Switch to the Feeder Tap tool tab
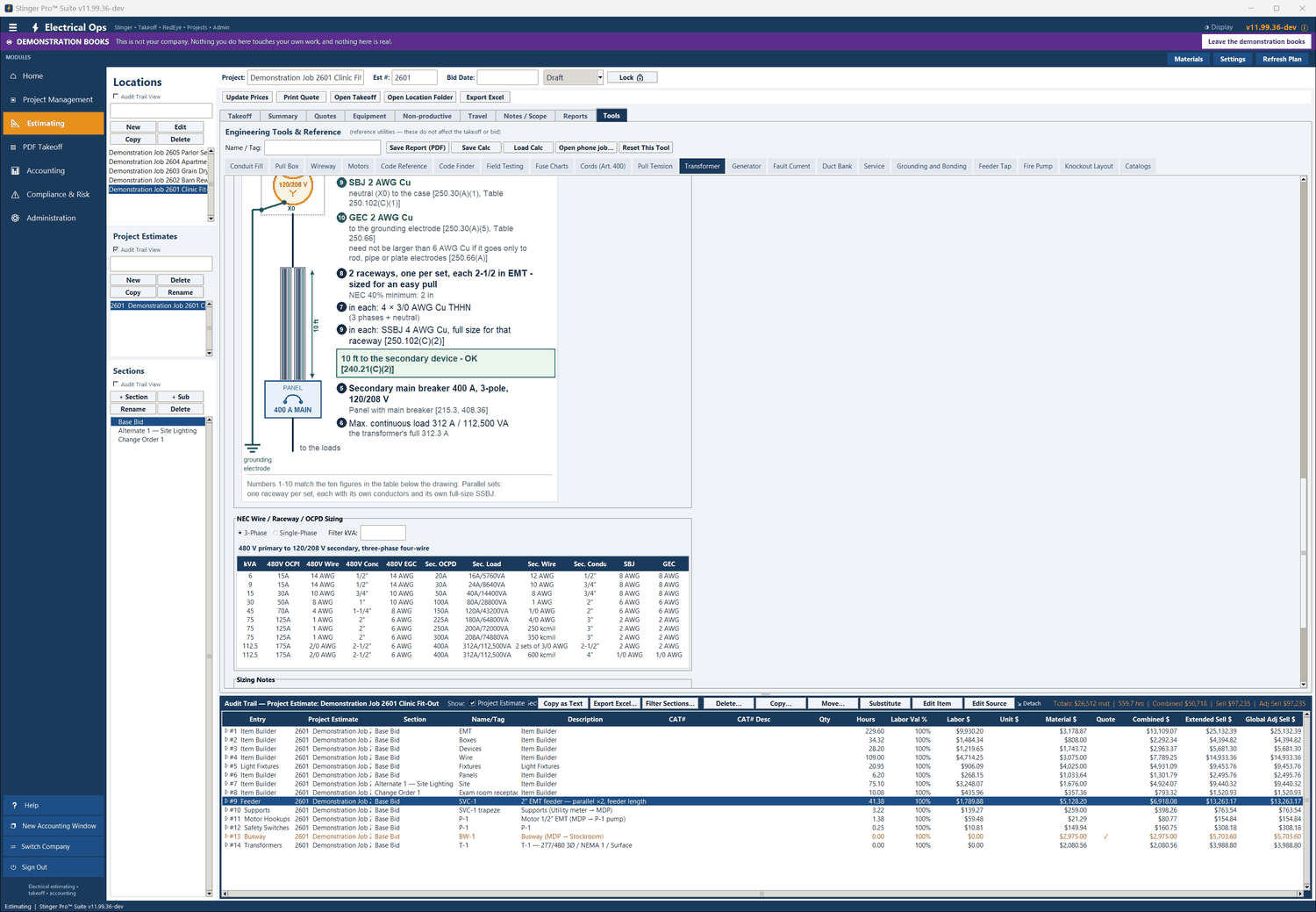1316x912 pixels. pos(995,166)
